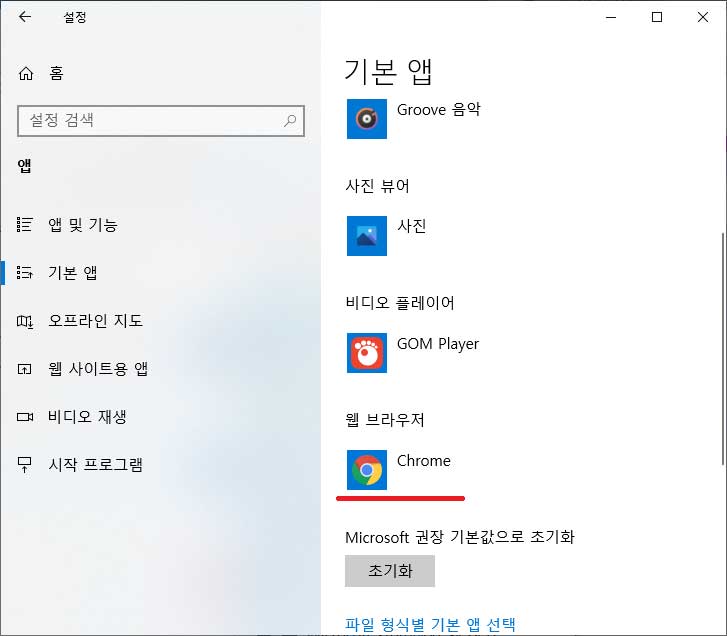Change music player via Groove 음악 label
Viewport: 727px width, 636px height.
(x=439, y=110)
